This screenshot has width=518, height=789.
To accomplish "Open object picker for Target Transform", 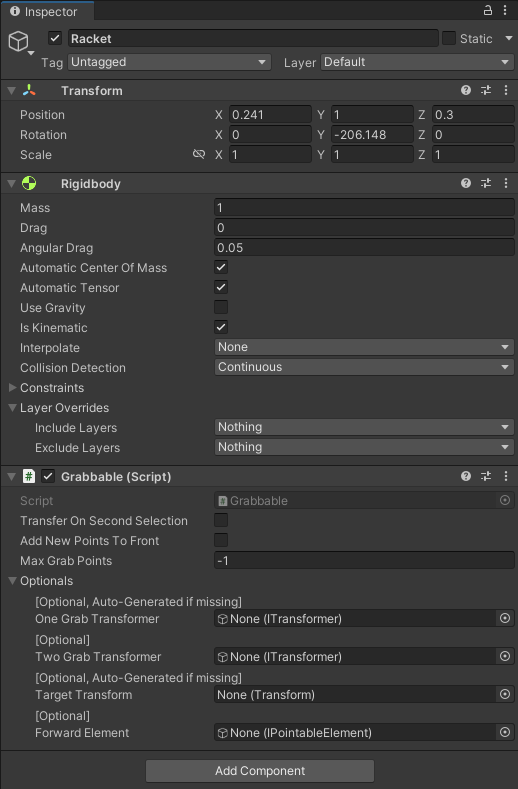I will 505,694.
